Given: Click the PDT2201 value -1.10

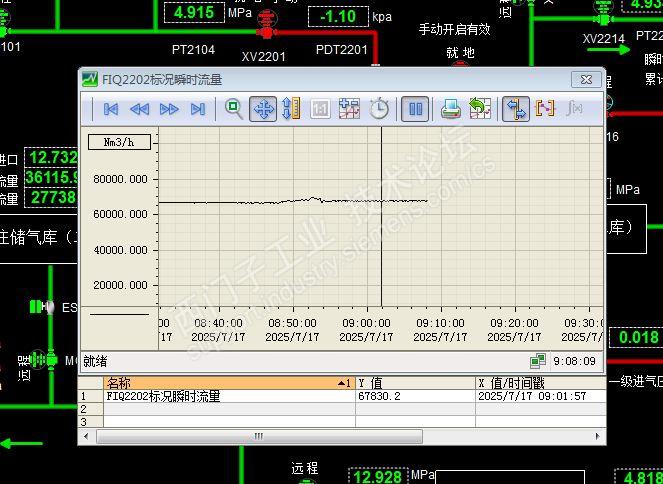Looking at the screenshot, I should coord(338,17).
